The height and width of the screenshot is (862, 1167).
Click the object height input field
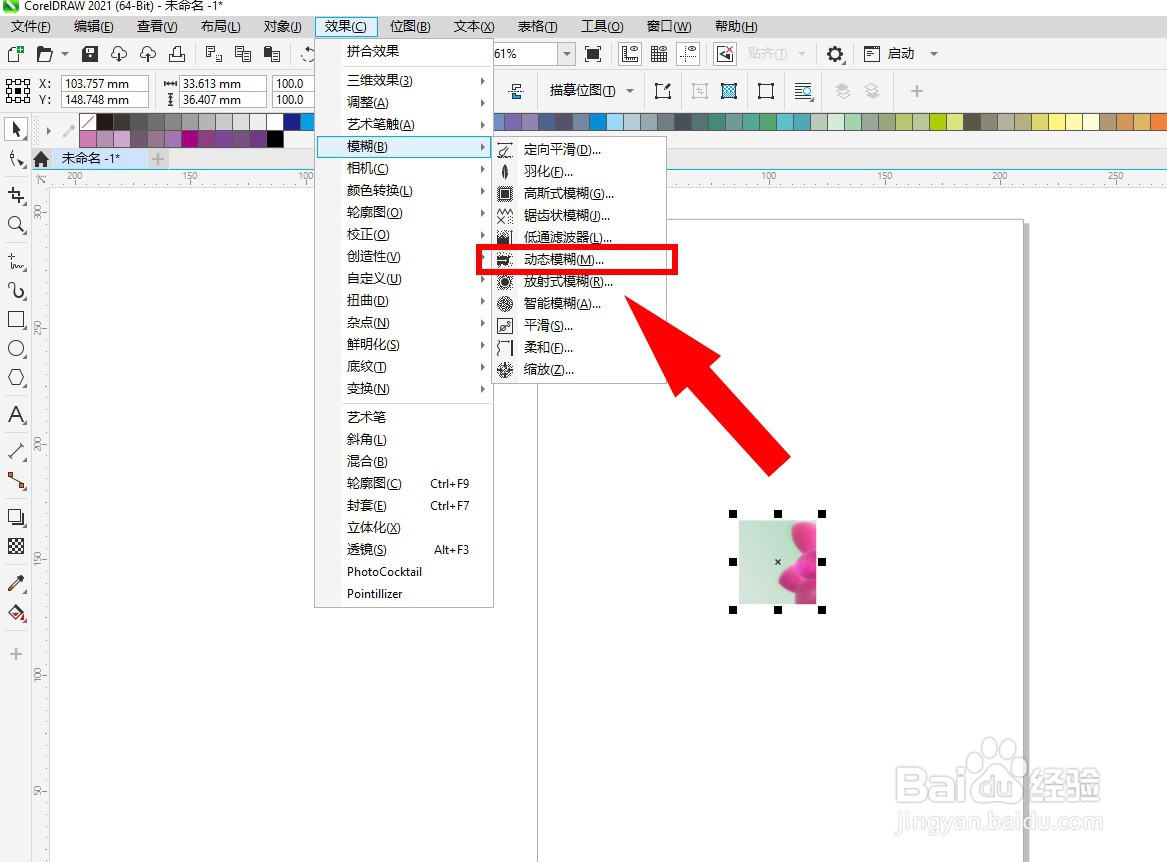point(223,100)
